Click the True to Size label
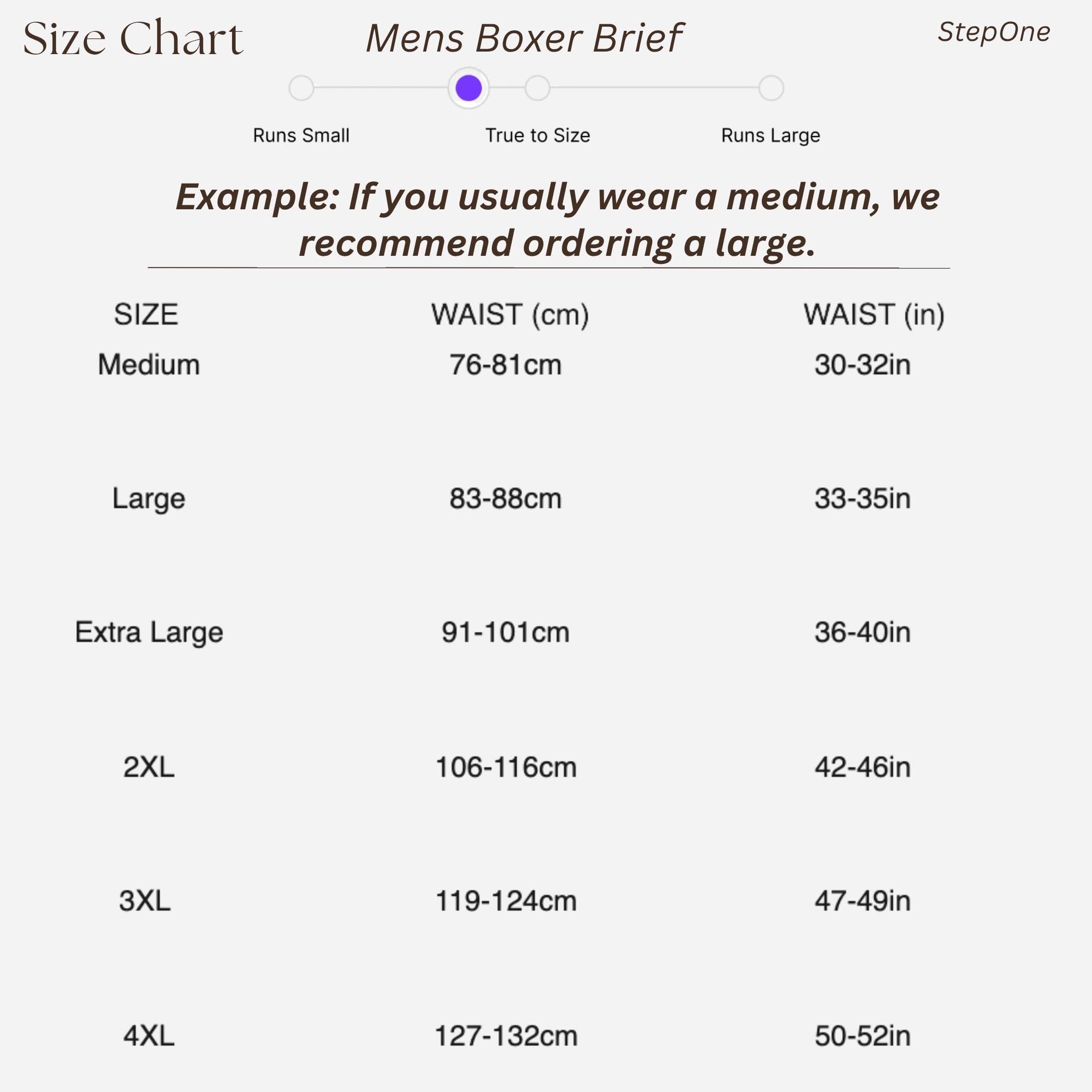Viewport: 1092px width, 1092px height. (x=537, y=135)
